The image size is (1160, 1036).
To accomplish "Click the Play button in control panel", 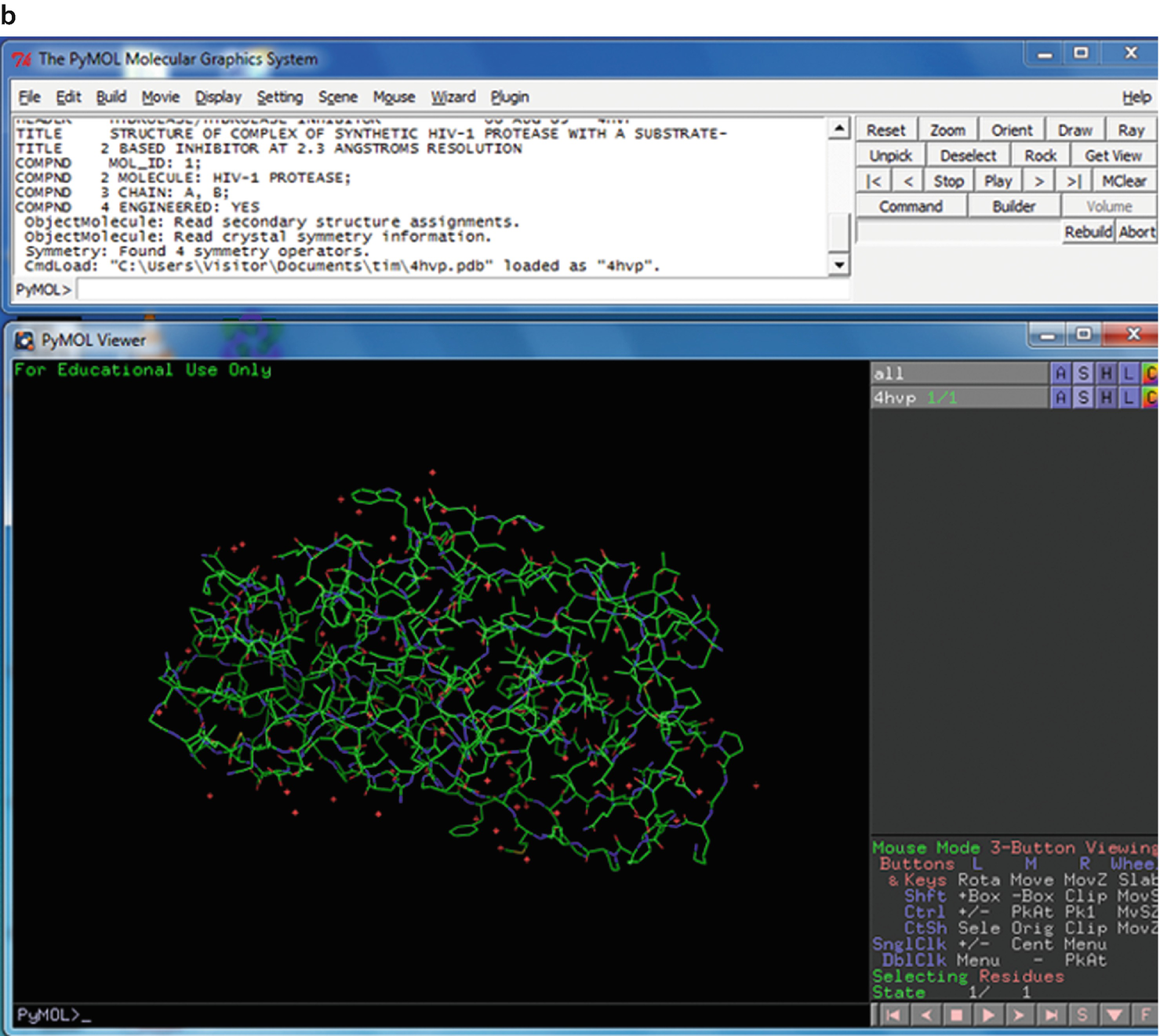I will pos(998,181).
